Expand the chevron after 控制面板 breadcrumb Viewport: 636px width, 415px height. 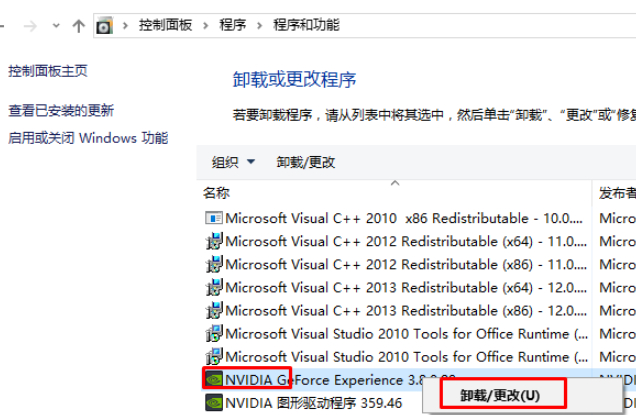coord(206,26)
